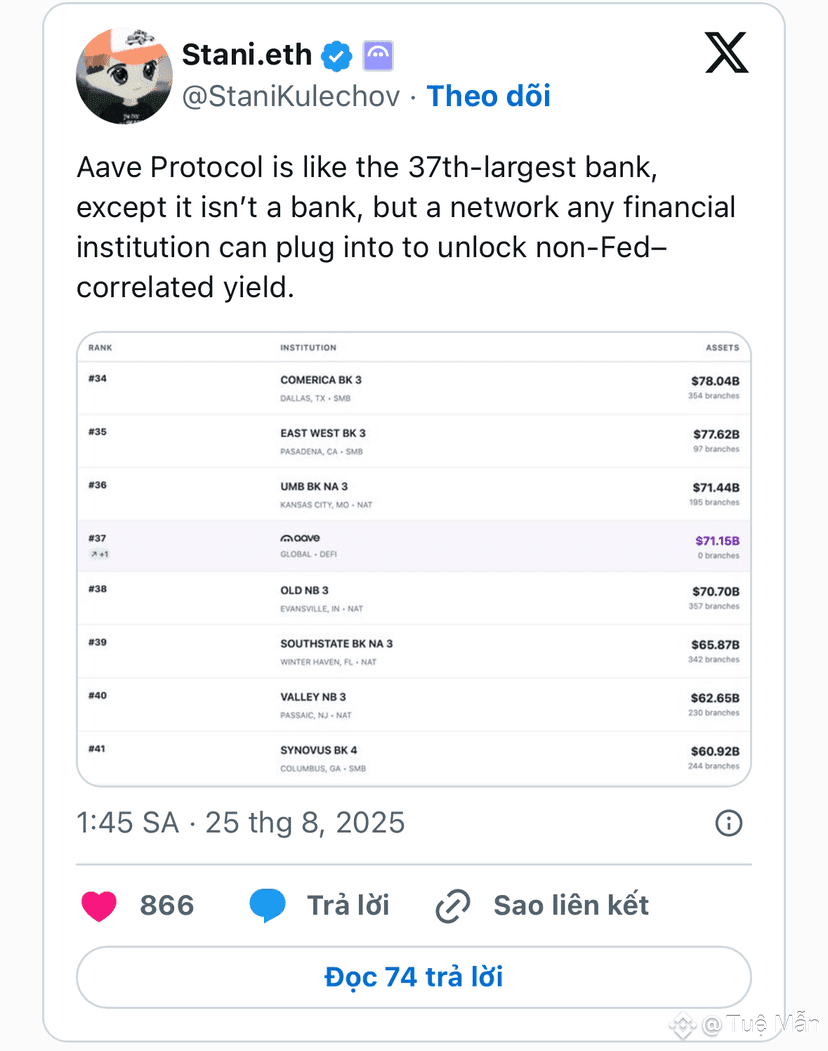
Task: Click the Trả lời reply button
Action: coord(348,906)
